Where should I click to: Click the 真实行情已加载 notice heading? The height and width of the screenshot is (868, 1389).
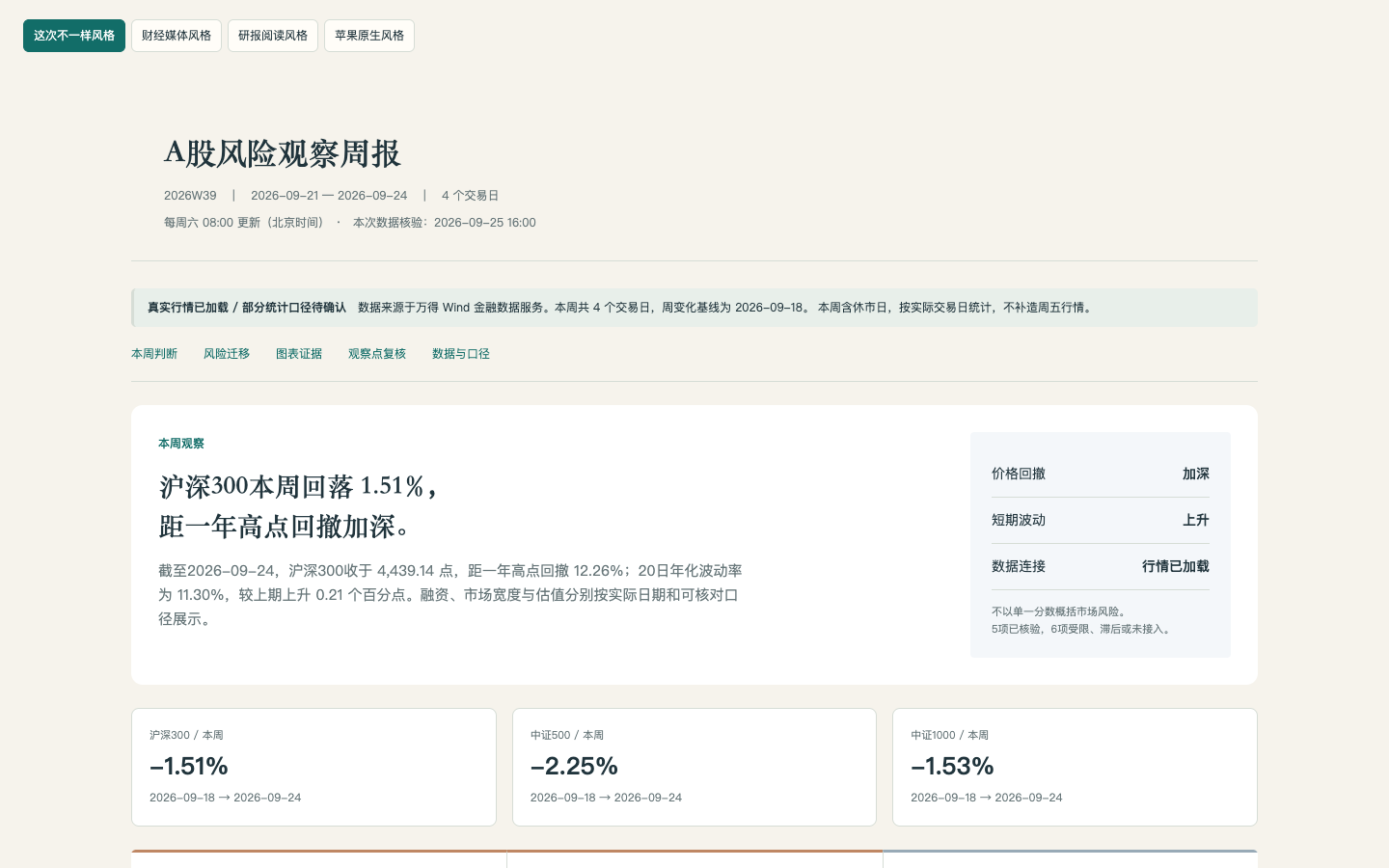pyautogui.click(x=247, y=308)
